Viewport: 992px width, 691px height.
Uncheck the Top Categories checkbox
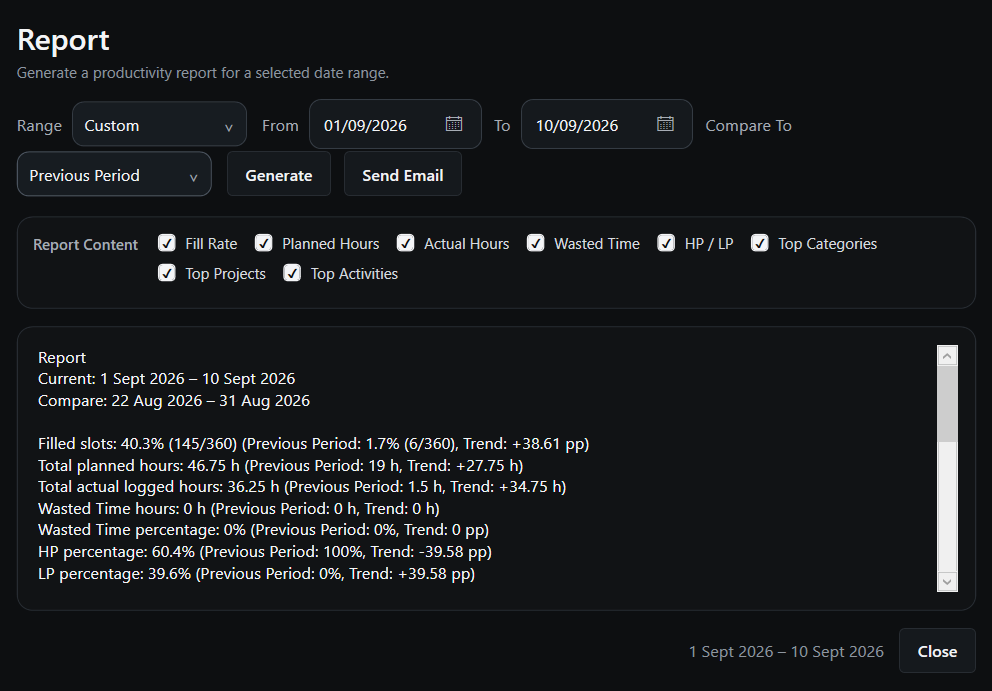tap(760, 243)
